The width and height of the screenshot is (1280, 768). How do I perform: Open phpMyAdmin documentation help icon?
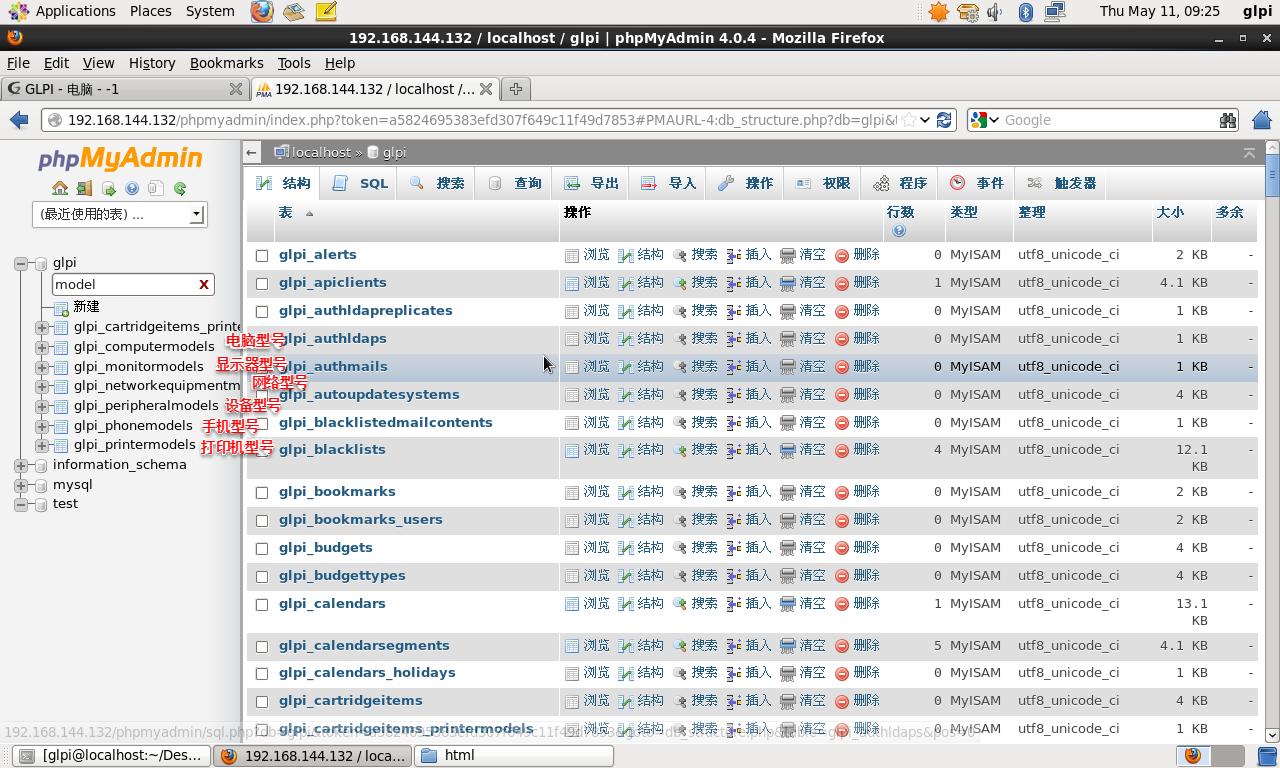132,188
